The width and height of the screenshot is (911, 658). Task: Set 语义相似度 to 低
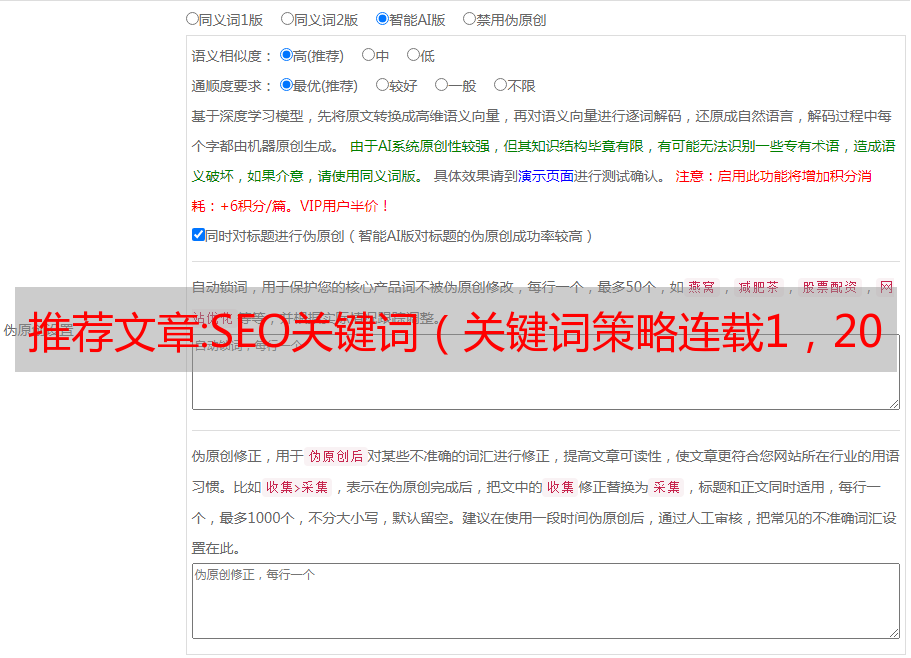coord(413,55)
